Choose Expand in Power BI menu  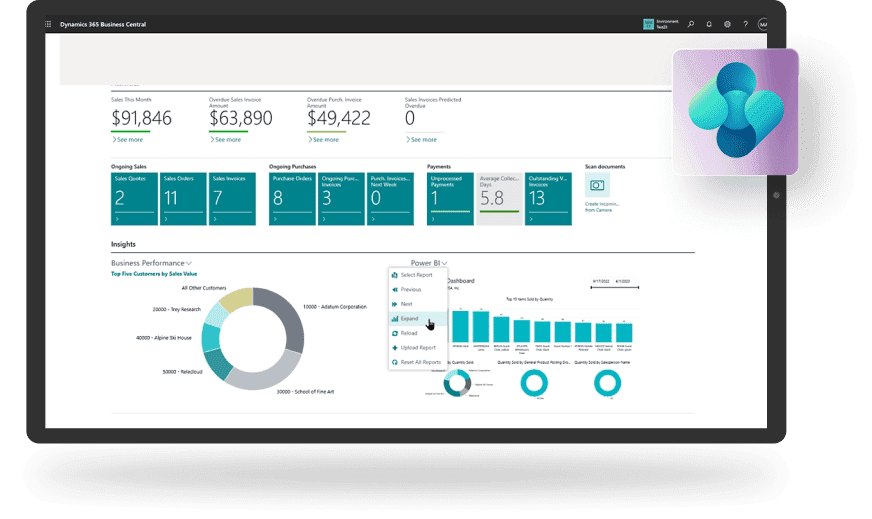point(417,318)
